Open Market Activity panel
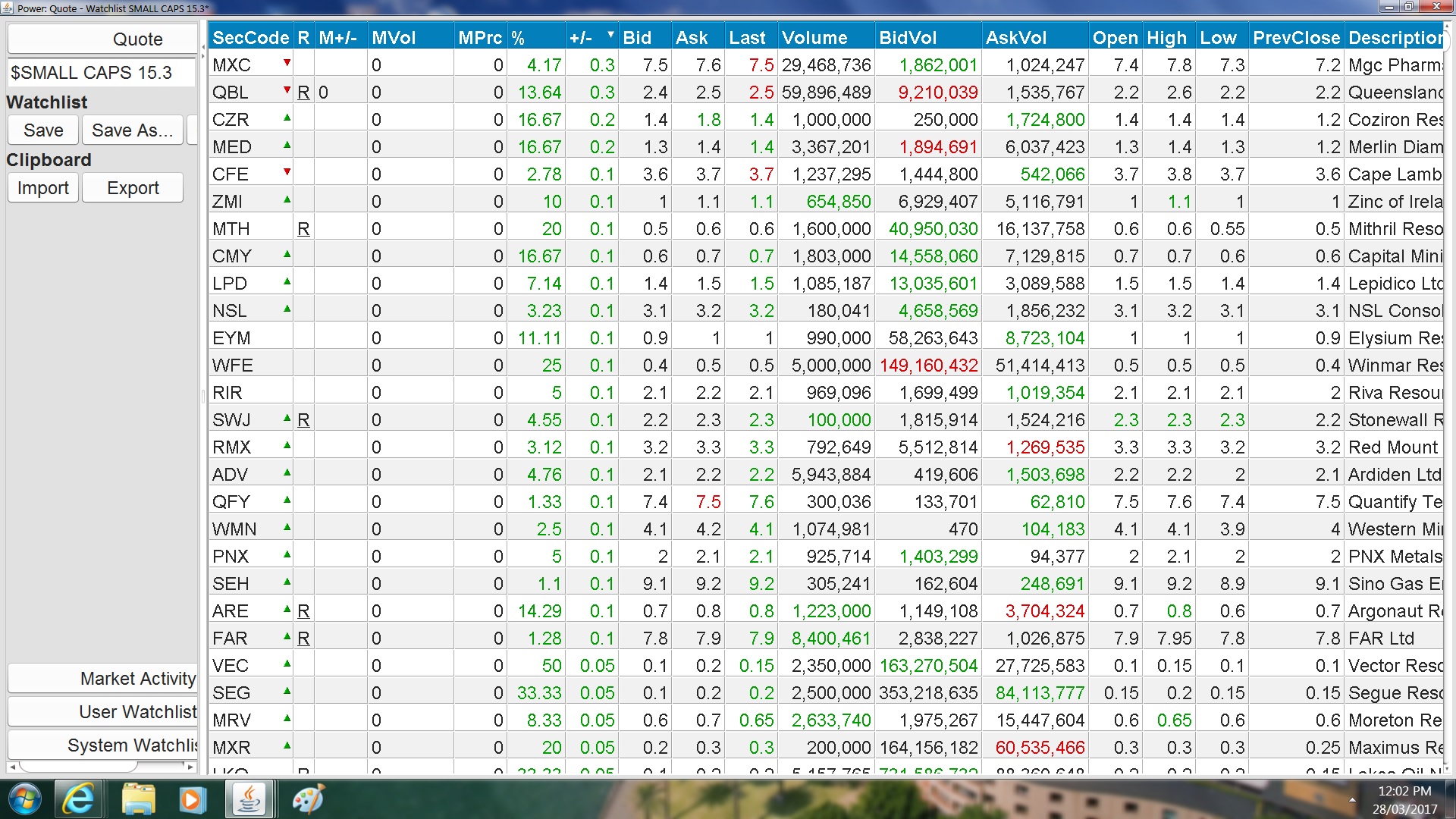This screenshot has width=1456, height=819. (102, 678)
